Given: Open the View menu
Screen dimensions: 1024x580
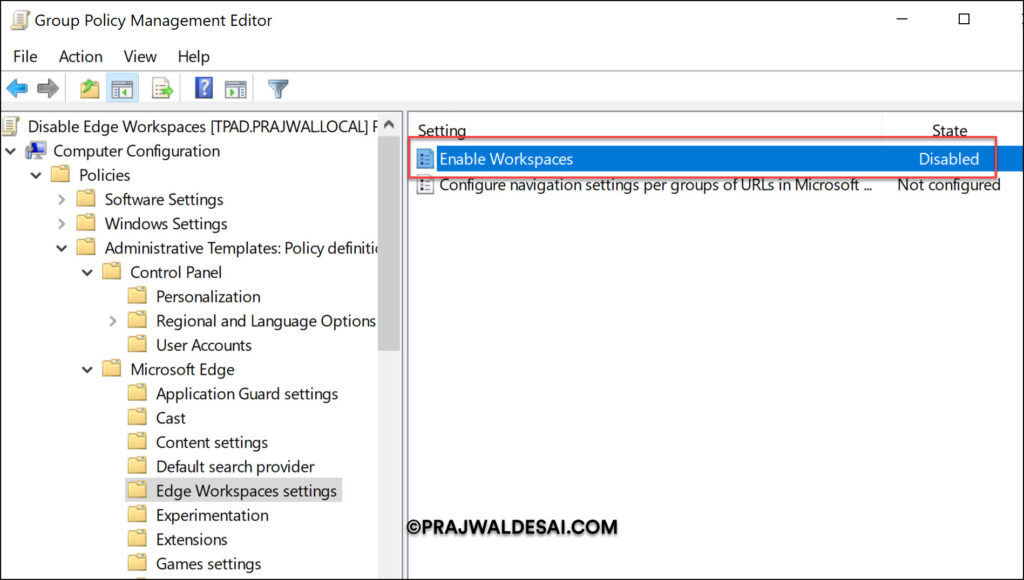Looking at the screenshot, I should [x=140, y=57].
